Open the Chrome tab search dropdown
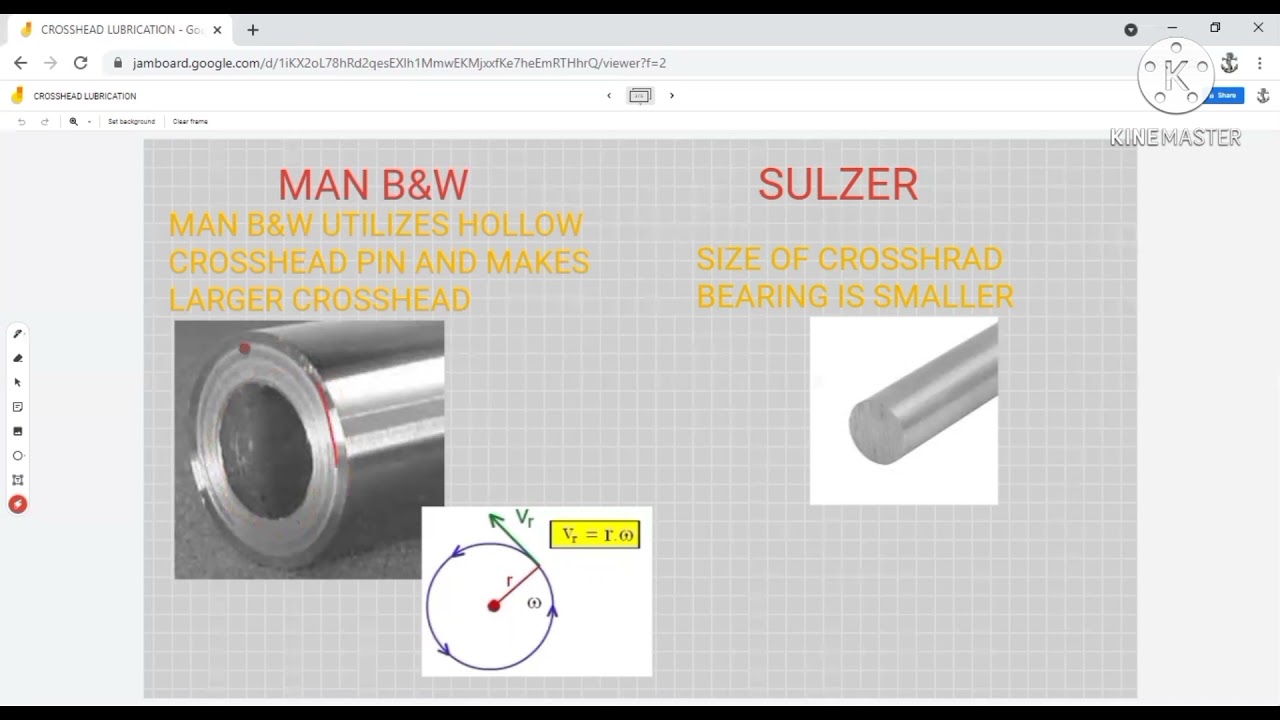Screen dimensions: 1280x720 1131,29
